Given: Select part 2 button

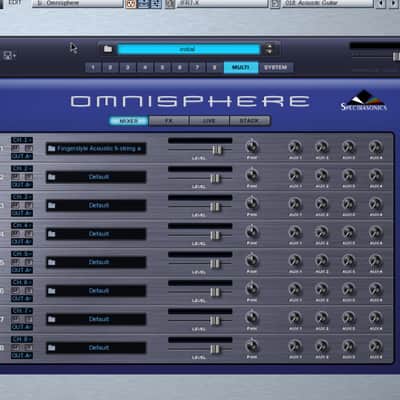Looking at the screenshot, I should tap(110, 68).
